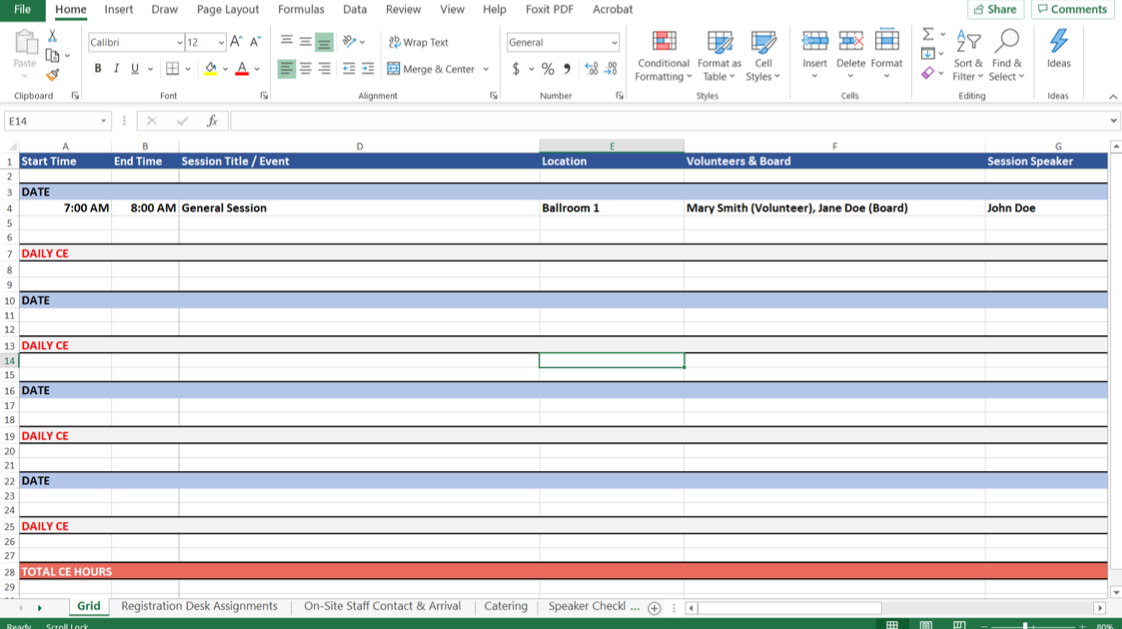The width and height of the screenshot is (1122, 629).
Task: Open Format as Table gallery
Action: [719, 42]
